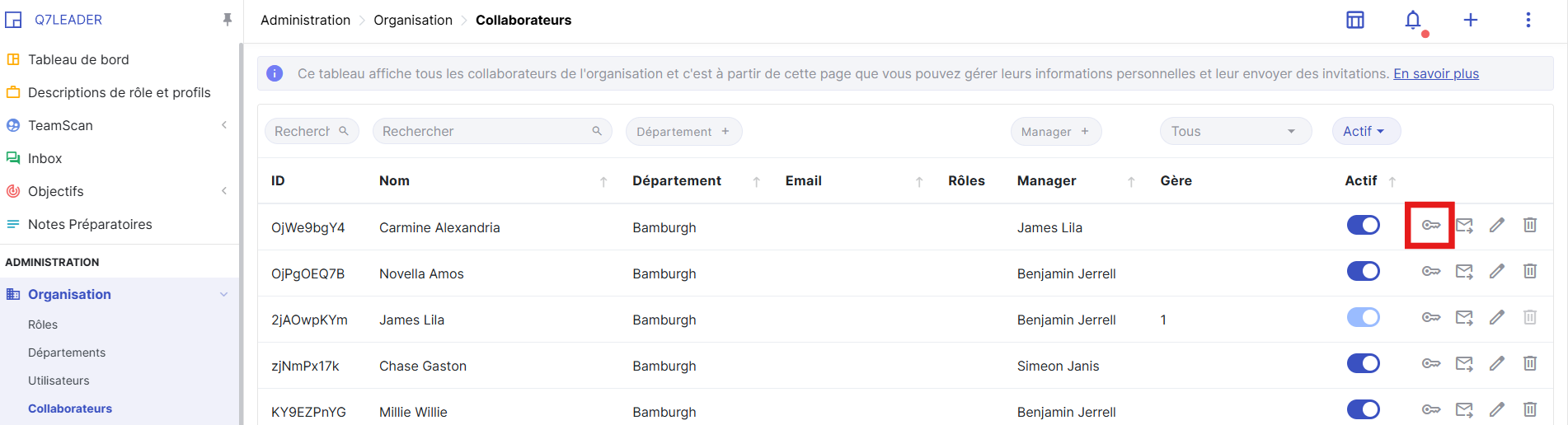Open the Actif filter dropdown

tap(1365, 131)
